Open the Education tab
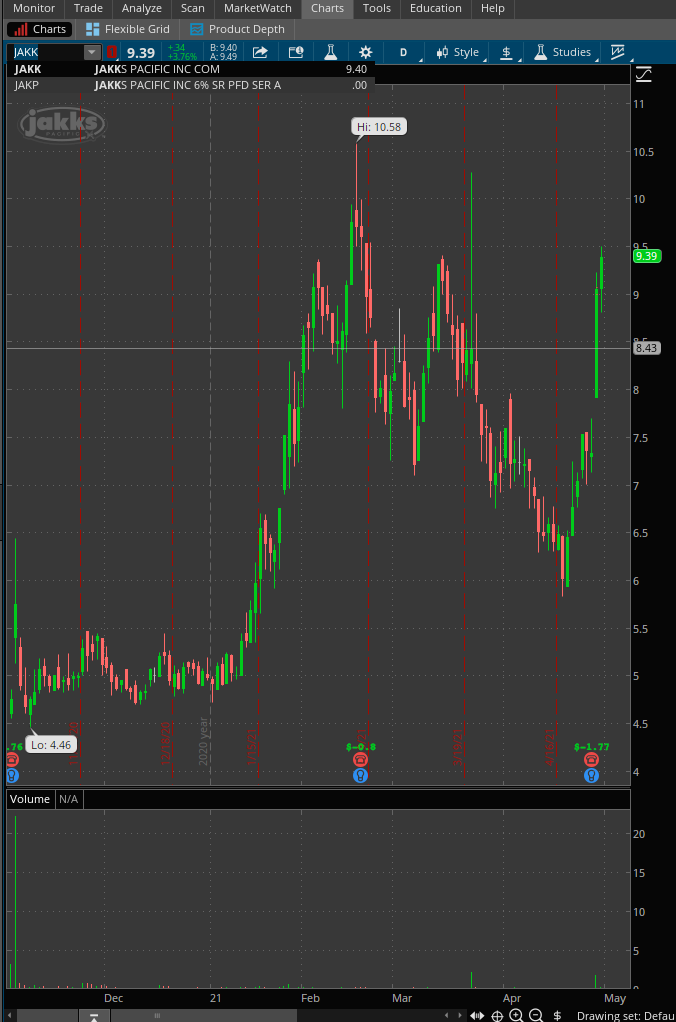This screenshot has width=676, height=1022. pyautogui.click(x=435, y=8)
